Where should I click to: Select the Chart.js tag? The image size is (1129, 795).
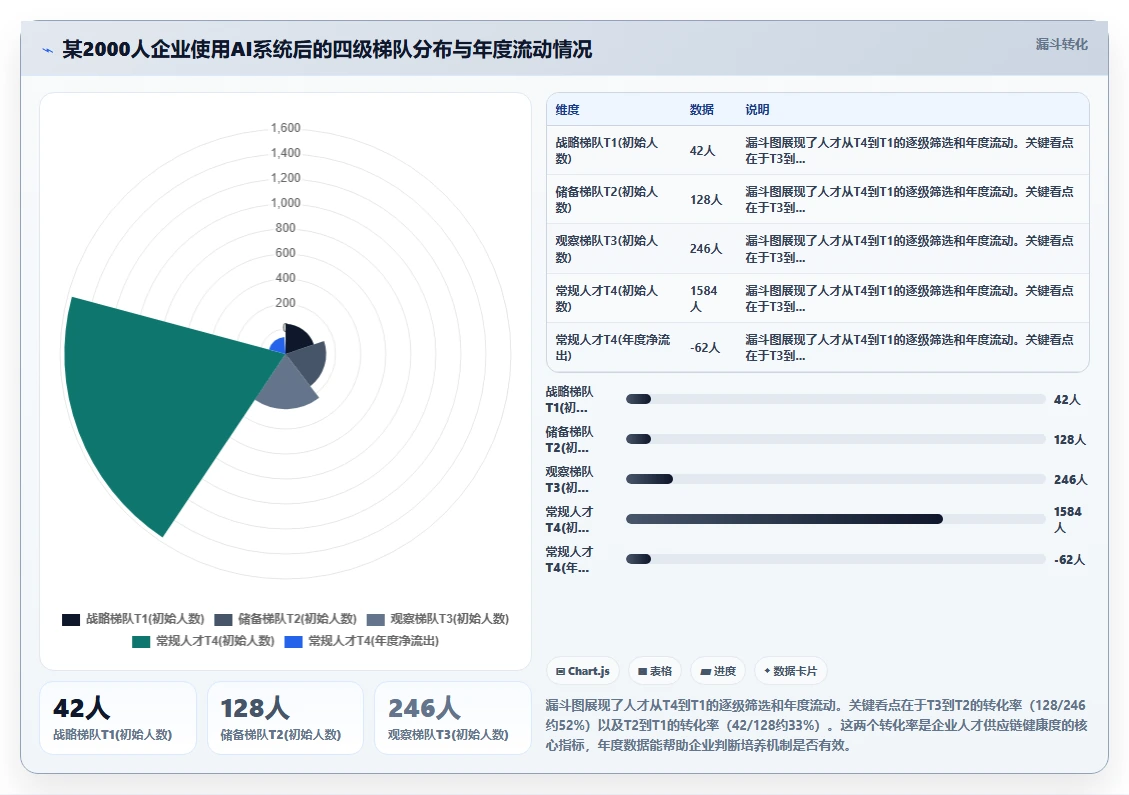tap(583, 671)
